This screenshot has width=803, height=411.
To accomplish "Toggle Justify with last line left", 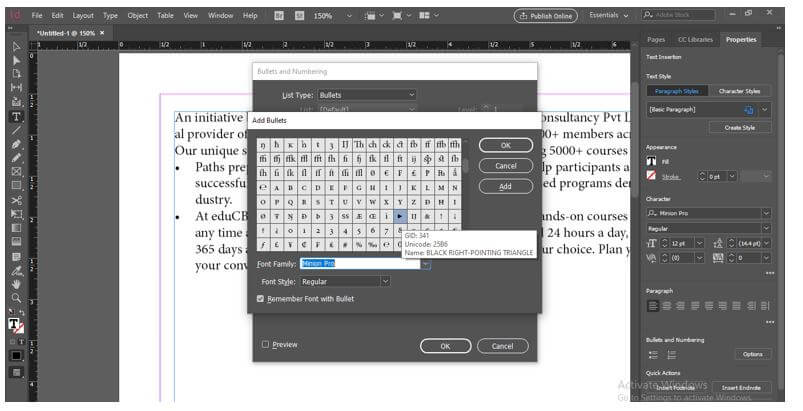I will pyautogui.click(x=695, y=306).
